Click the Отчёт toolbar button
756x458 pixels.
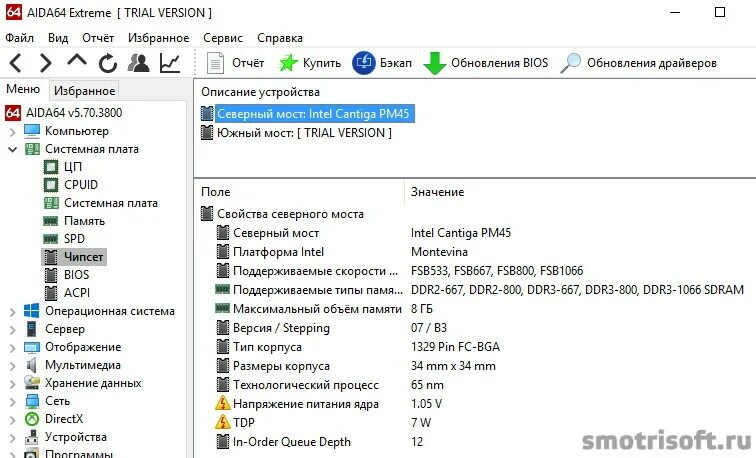235,63
